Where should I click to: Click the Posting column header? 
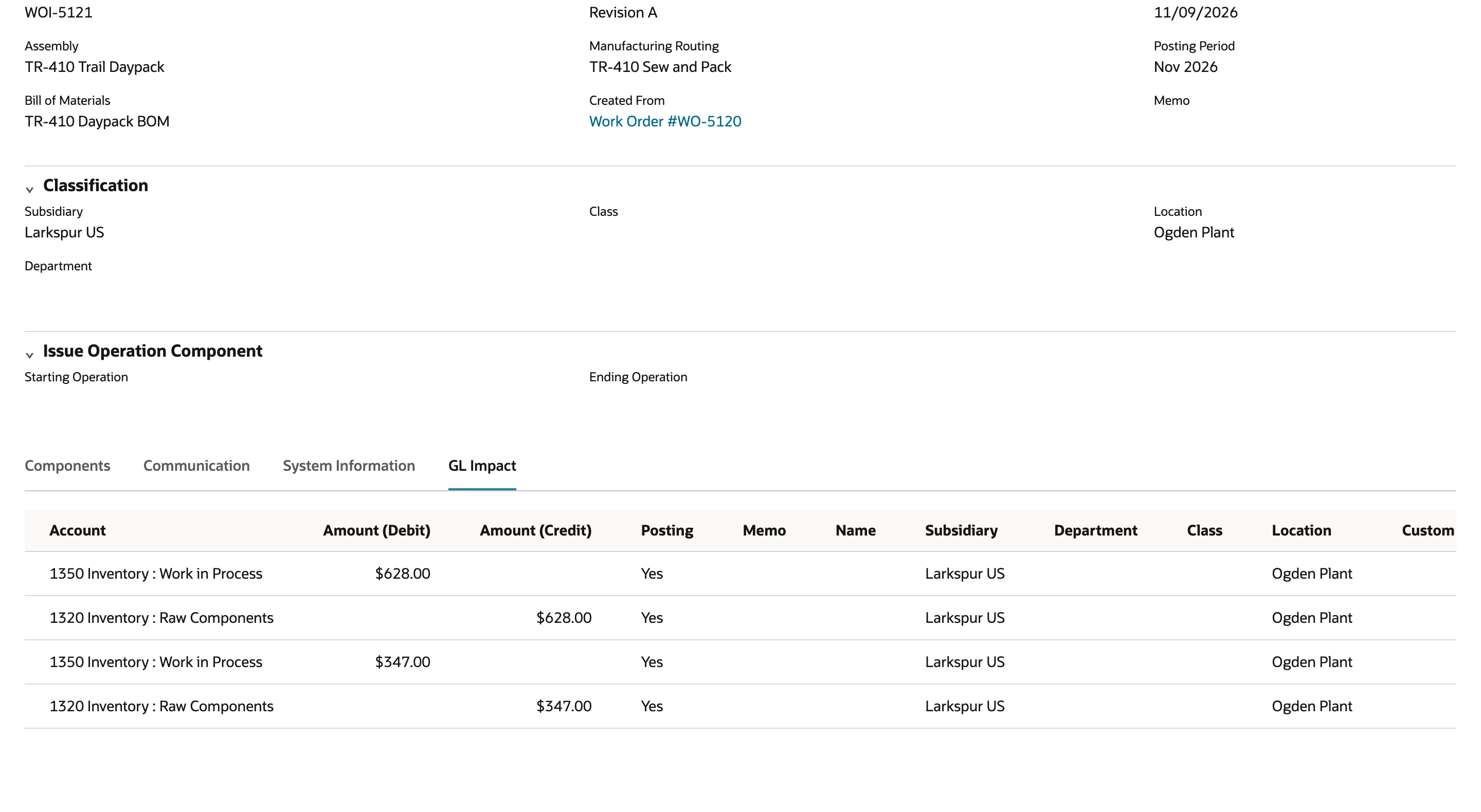click(667, 530)
